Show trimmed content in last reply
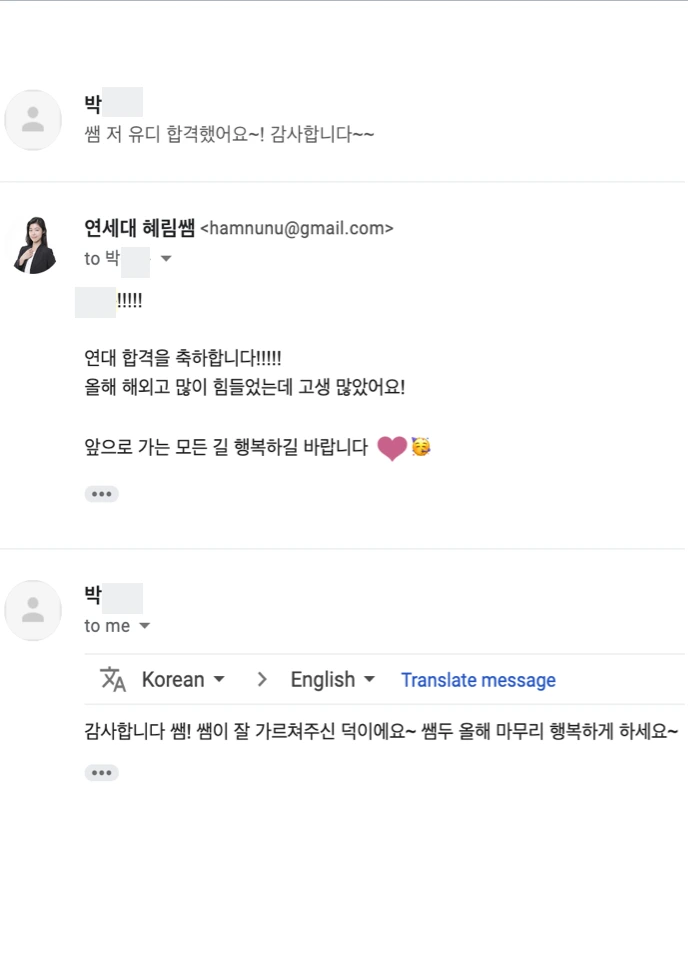The width and height of the screenshot is (688, 964). (101, 773)
